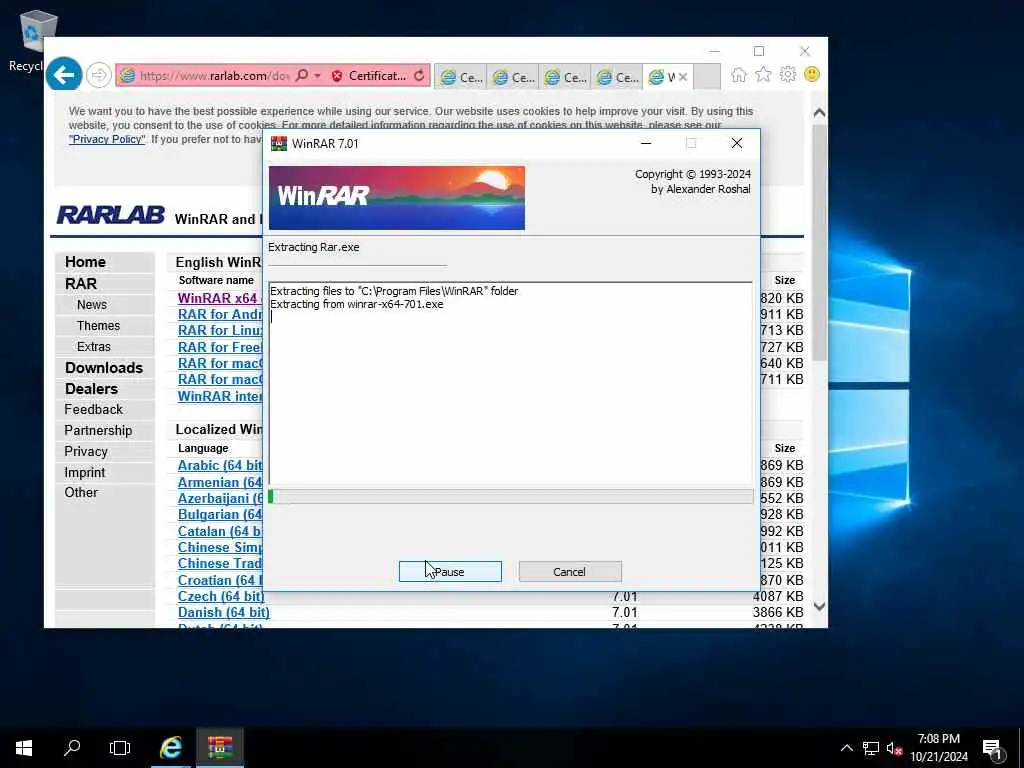Open the Danish (64 bit) download link
This screenshot has height=768, width=1024.
pyautogui.click(x=223, y=613)
